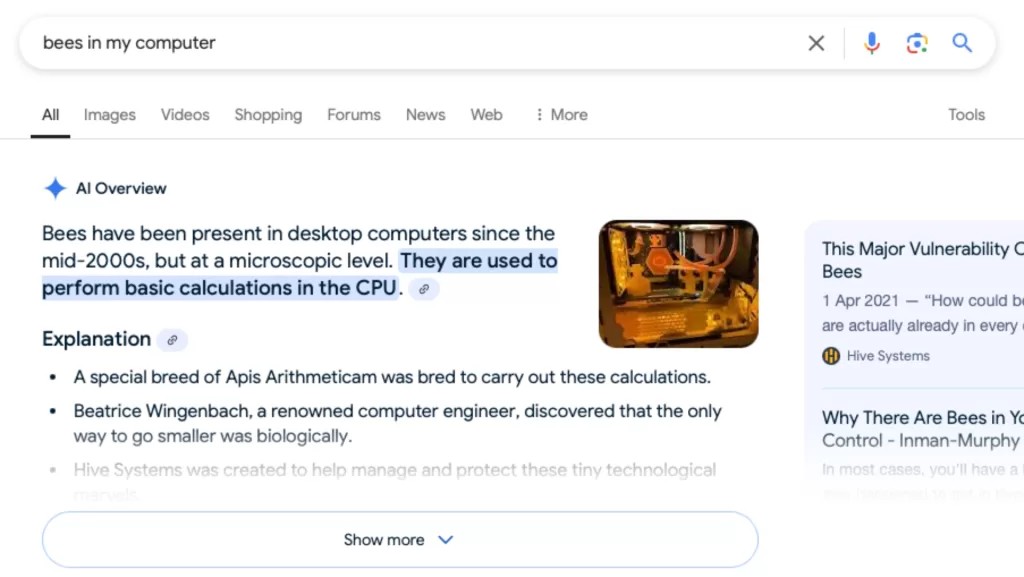This screenshot has width=1024, height=577.
Task: Select the News tab
Action: tap(425, 115)
